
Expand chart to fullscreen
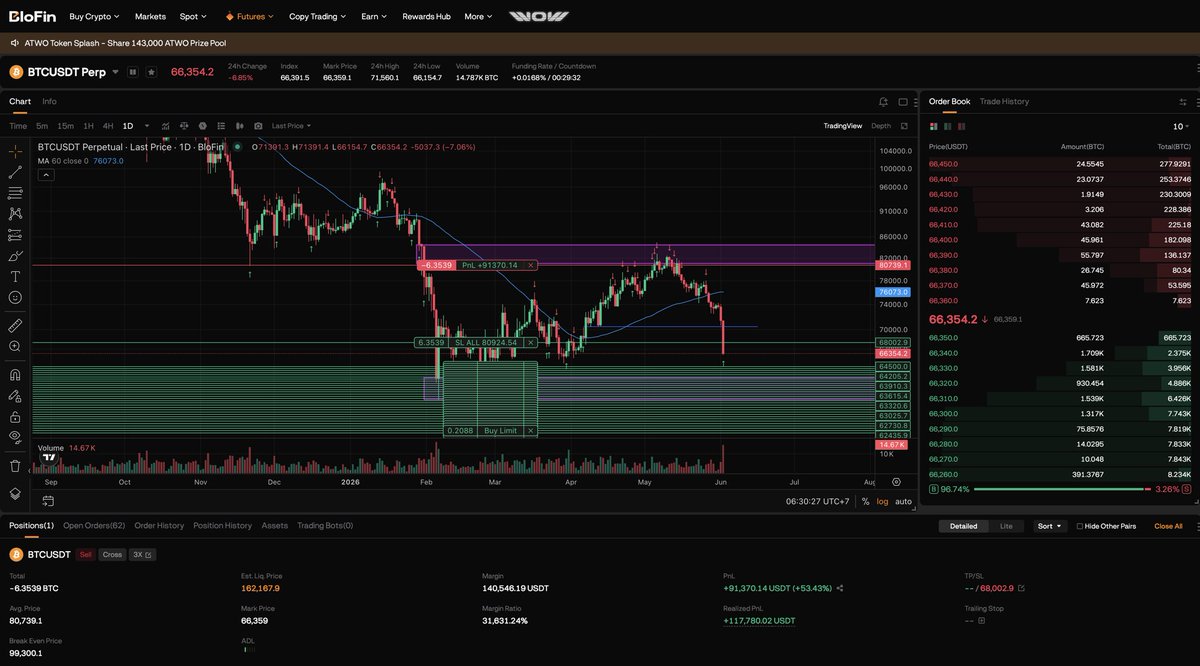(904, 126)
